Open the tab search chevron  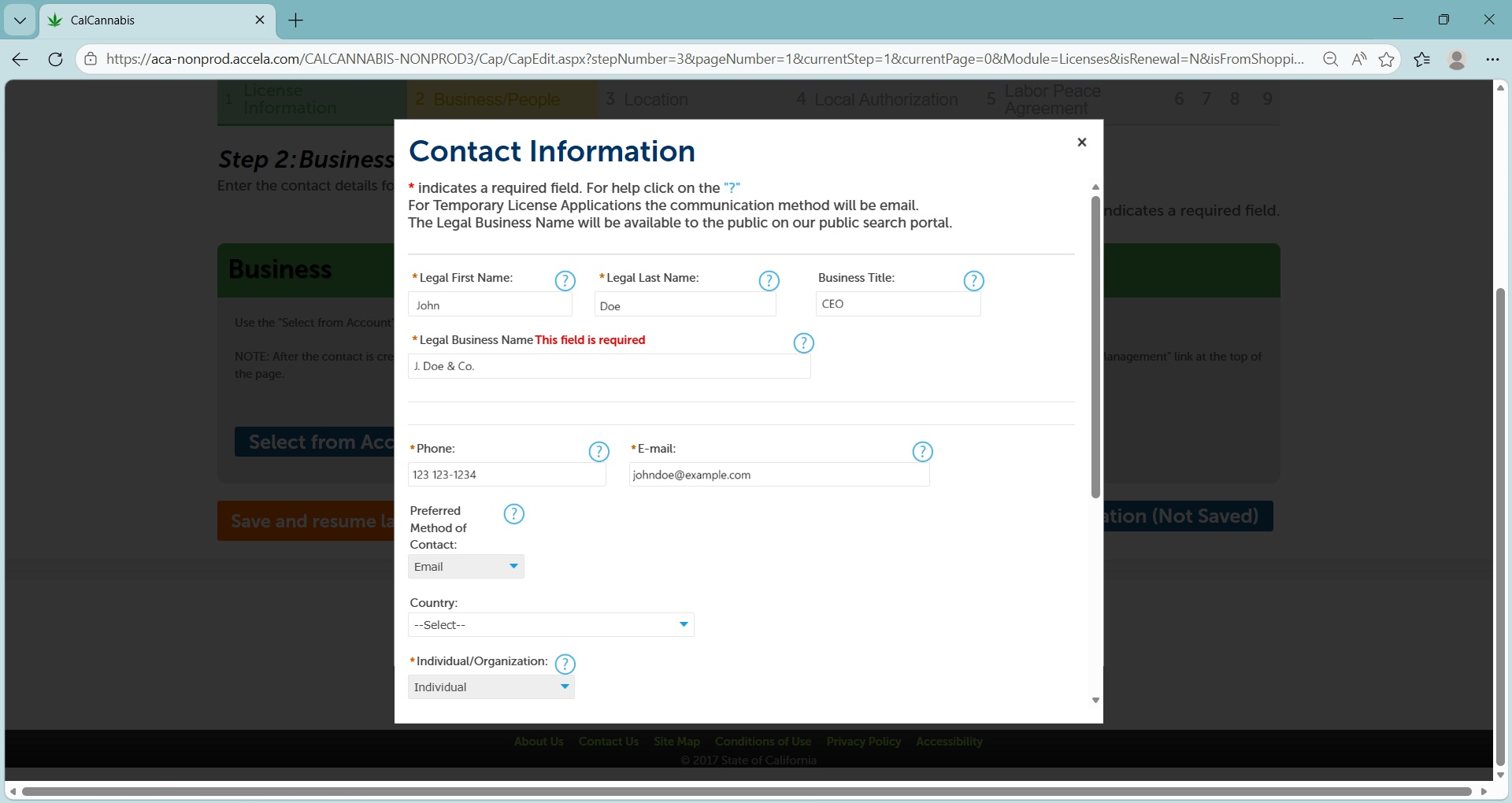click(x=20, y=20)
